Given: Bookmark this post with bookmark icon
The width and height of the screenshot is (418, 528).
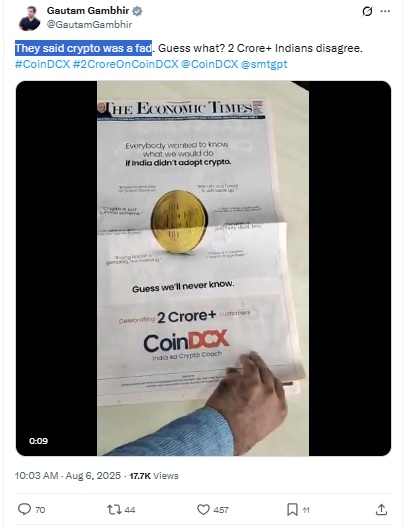Looking at the screenshot, I should (292, 509).
